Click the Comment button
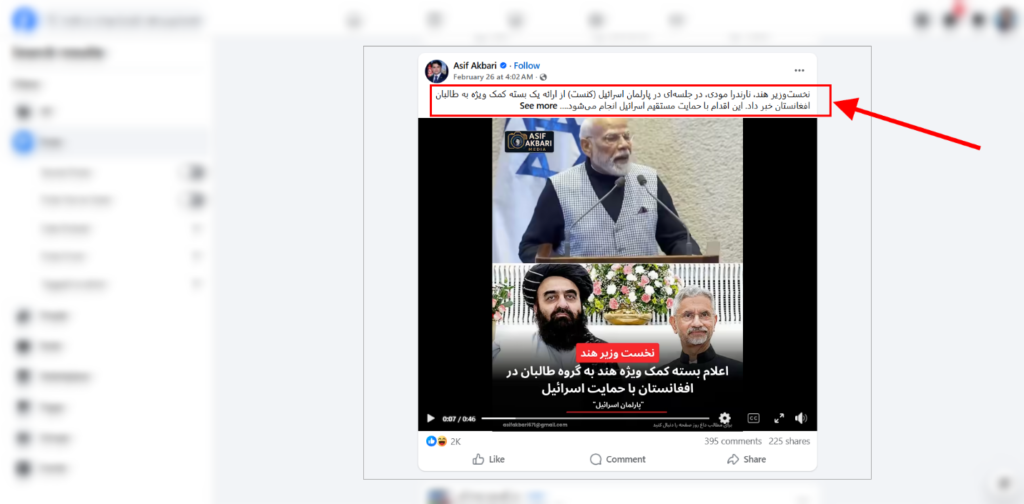This screenshot has height=504, width=1024. pos(617,459)
